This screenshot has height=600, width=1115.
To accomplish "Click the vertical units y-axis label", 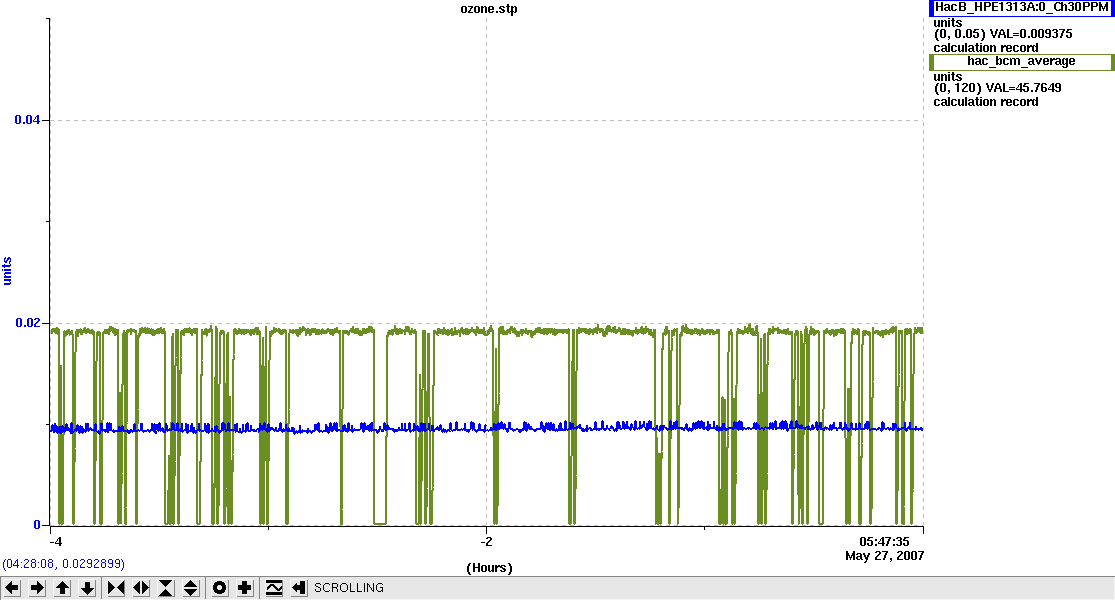I will coord(8,271).
